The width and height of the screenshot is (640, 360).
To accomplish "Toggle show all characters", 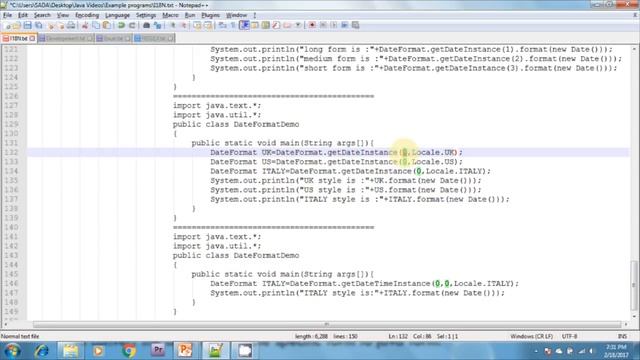I will click(233, 25).
